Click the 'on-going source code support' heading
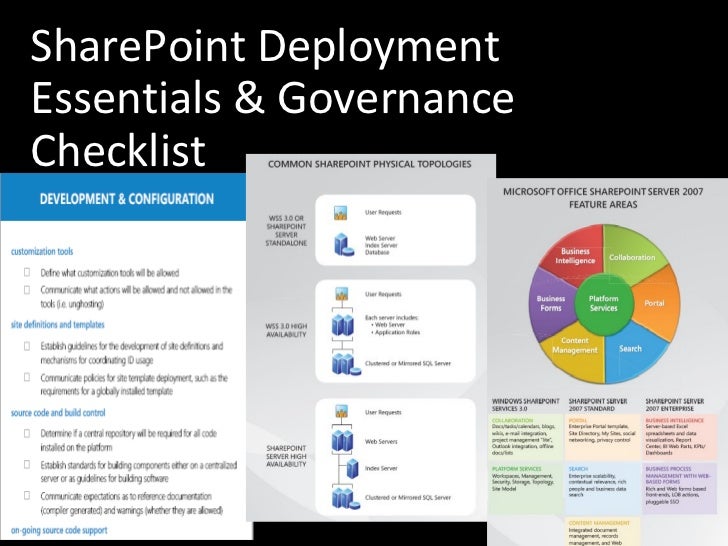 (59, 530)
